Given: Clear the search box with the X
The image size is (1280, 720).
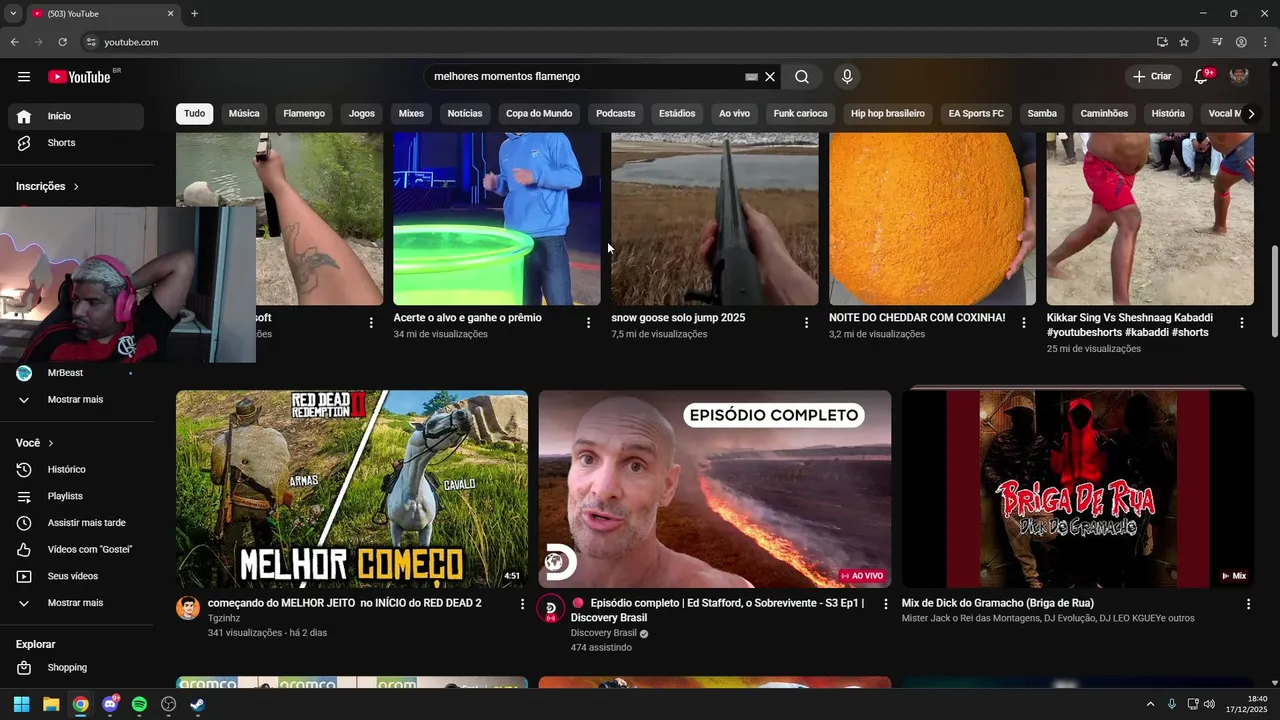Looking at the screenshot, I should tap(770, 77).
